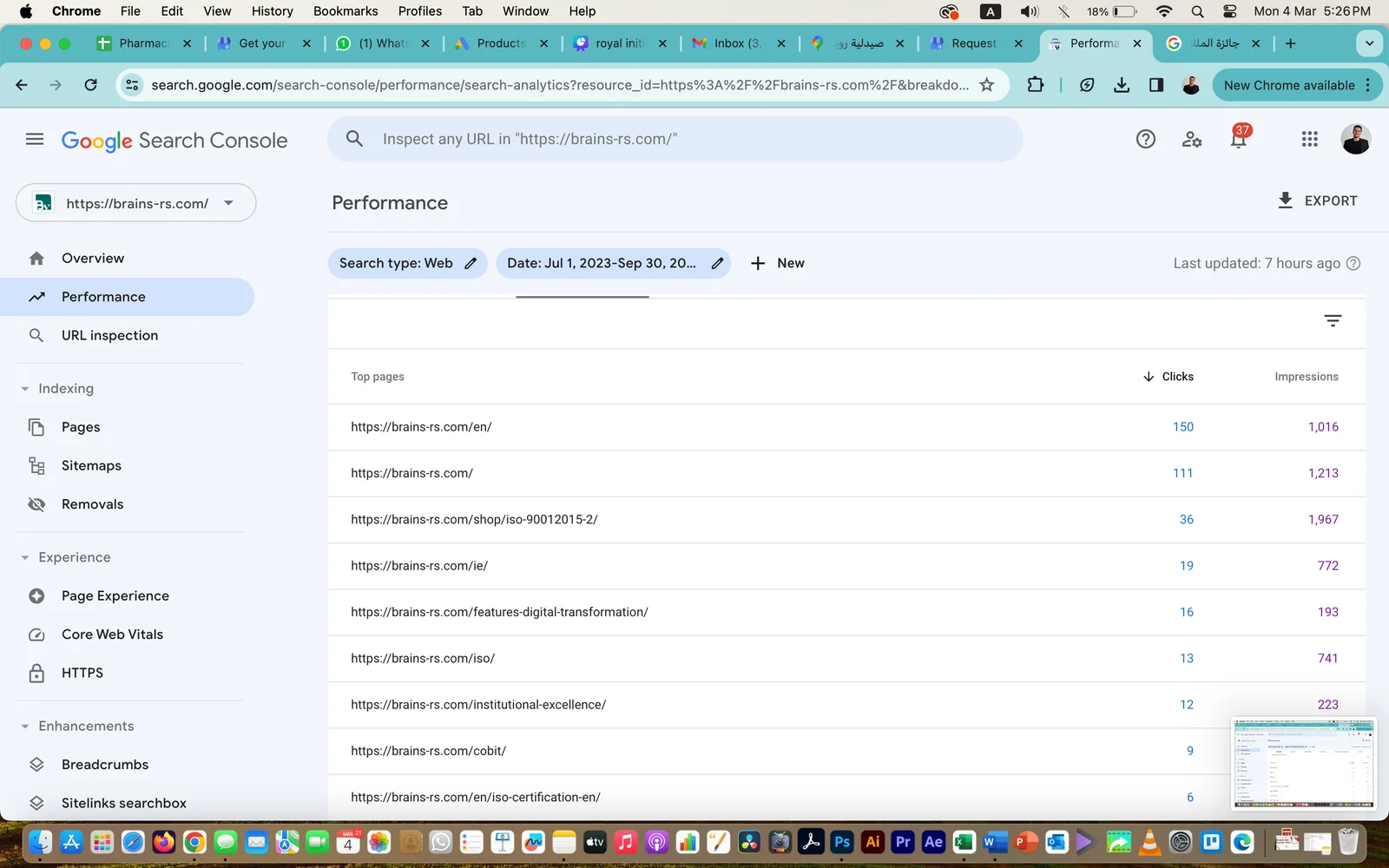Bookmark page with the star icon
The image size is (1389, 868).
tap(986, 85)
